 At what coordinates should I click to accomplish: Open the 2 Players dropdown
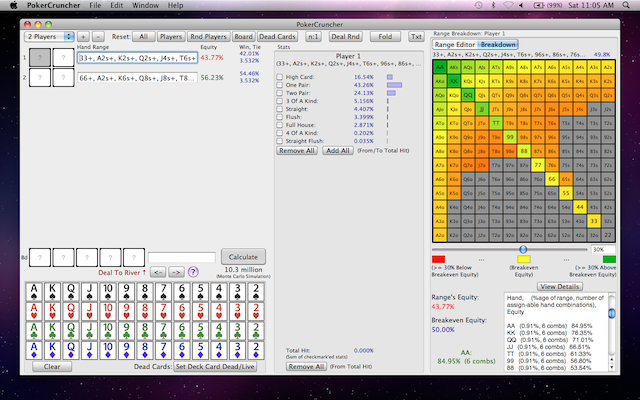49,36
